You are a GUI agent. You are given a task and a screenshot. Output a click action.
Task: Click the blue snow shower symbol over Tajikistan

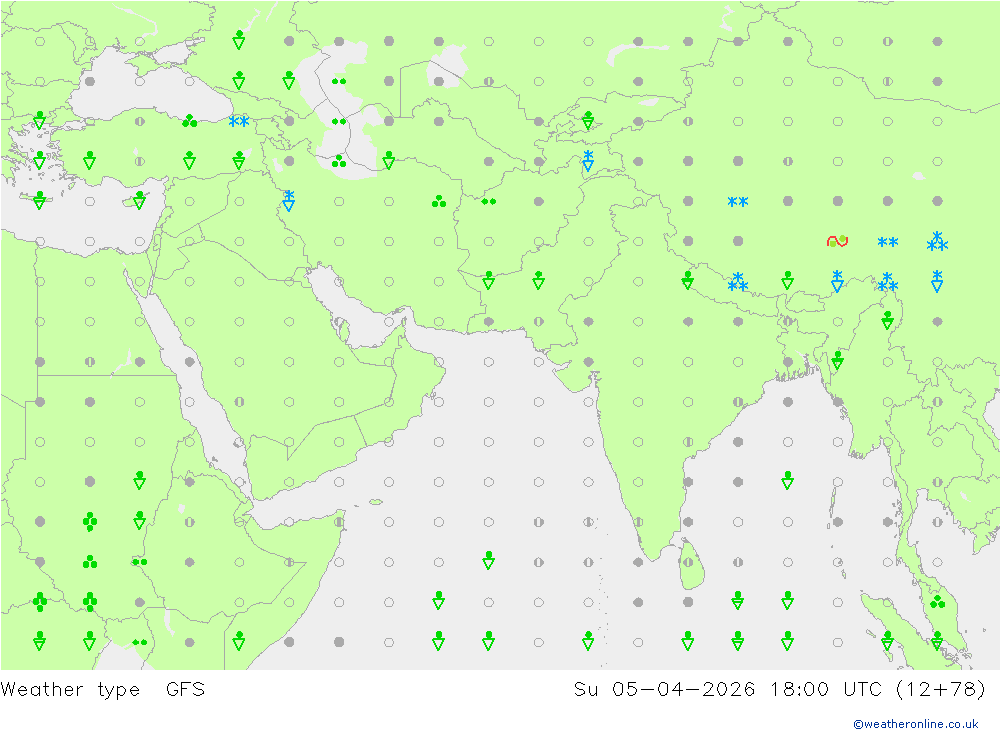588,161
